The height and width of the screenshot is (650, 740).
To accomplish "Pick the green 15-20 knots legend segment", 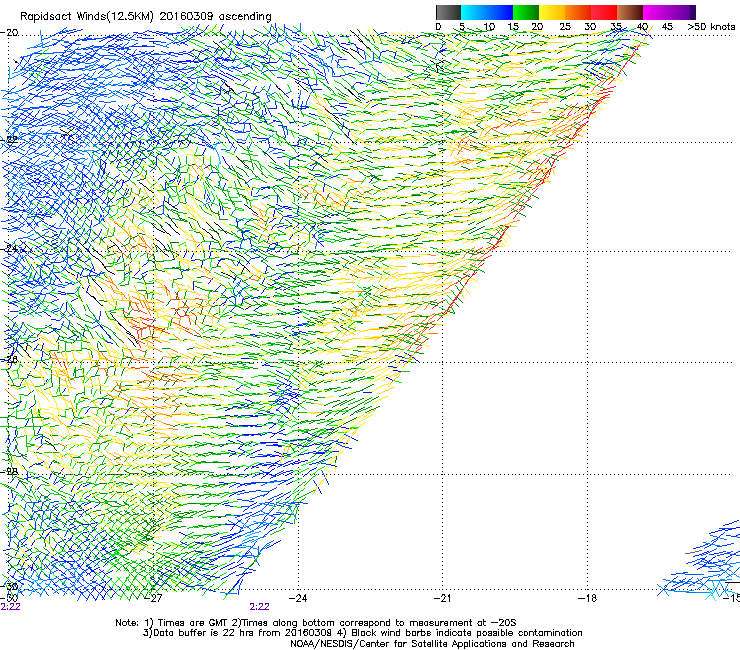I will pos(526,12).
